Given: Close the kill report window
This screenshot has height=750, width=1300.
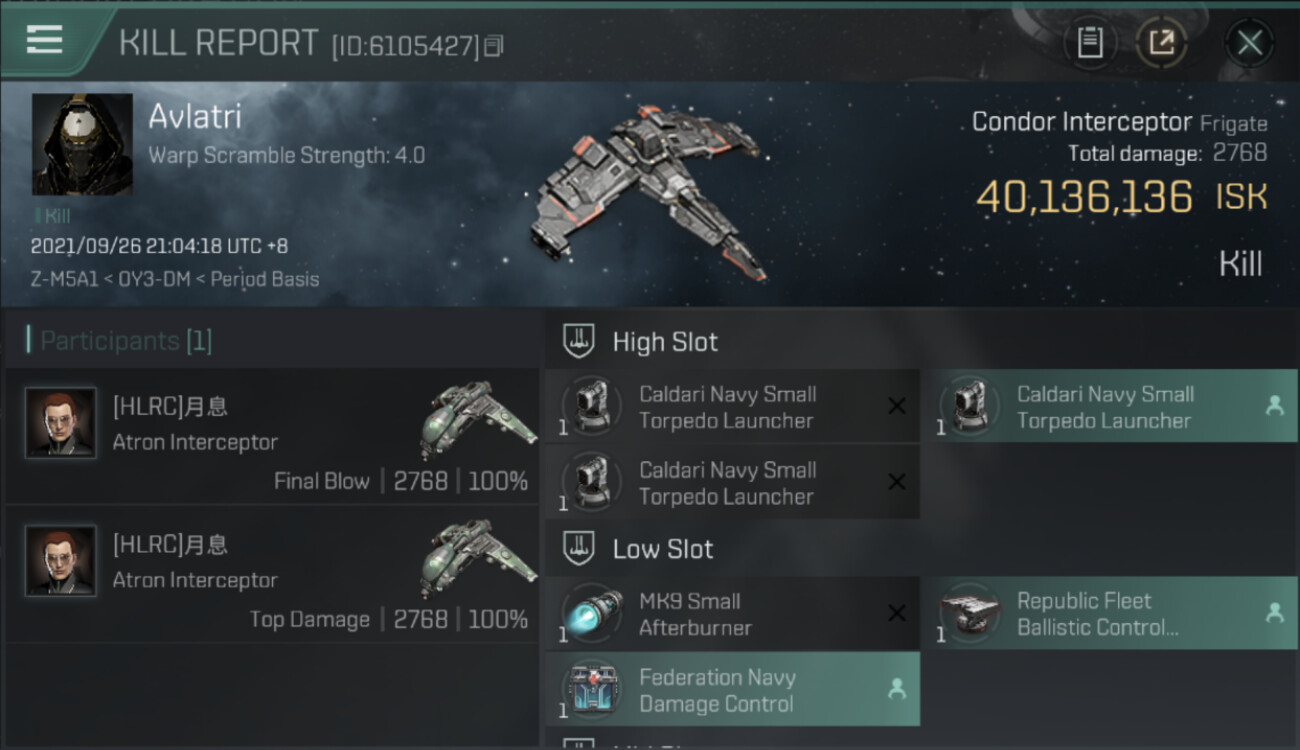Looking at the screenshot, I should tap(1249, 43).
